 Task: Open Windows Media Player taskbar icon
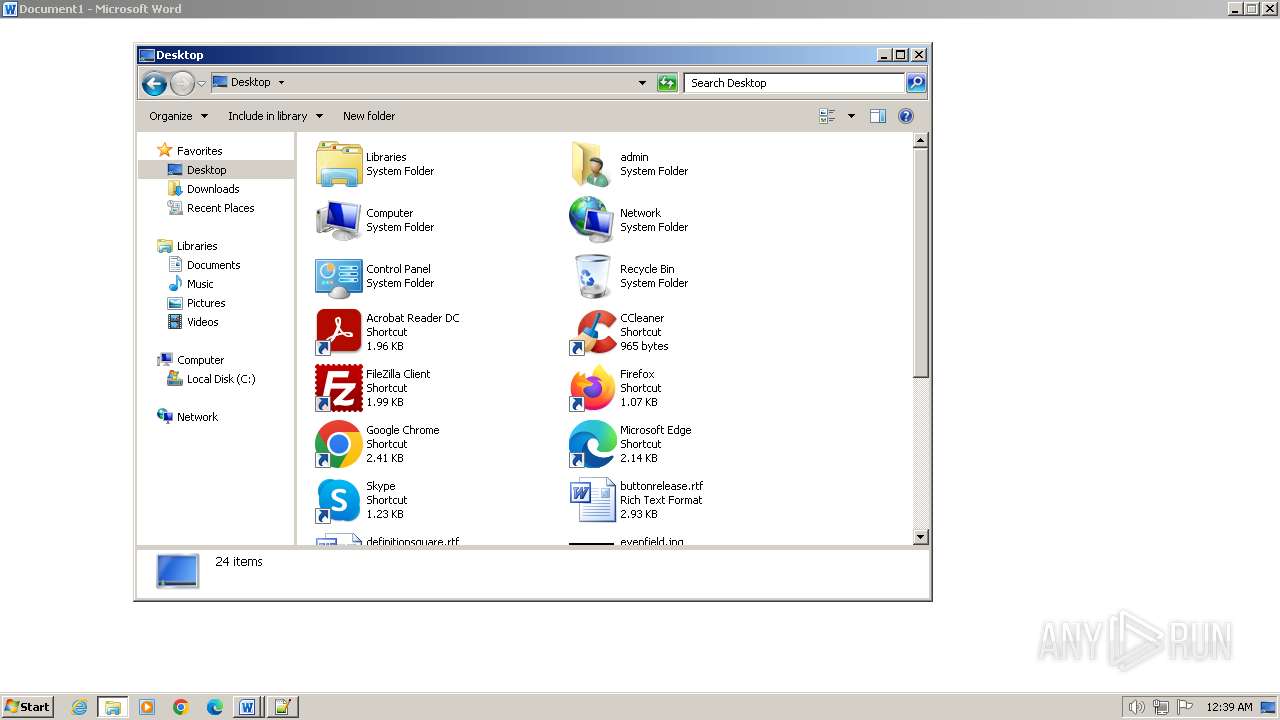[x=147, y=707]
